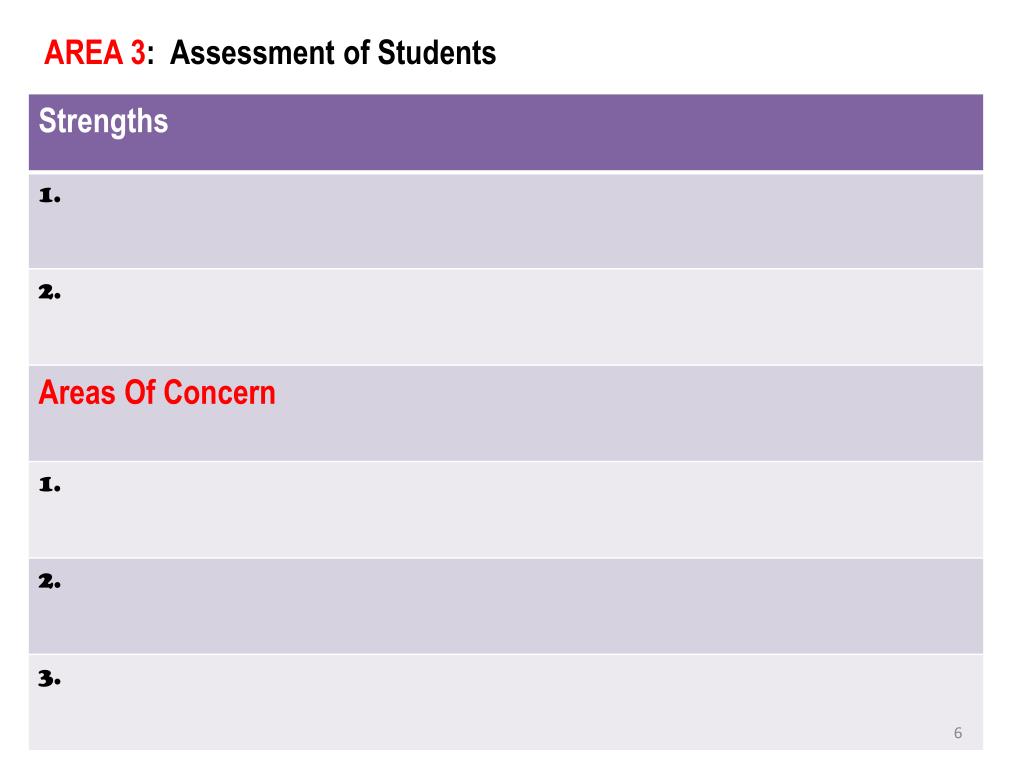Screen dimensions: 1024x768
Task: Click empty purple area of Strengths header bar
Action: click(x=575, y=133)
